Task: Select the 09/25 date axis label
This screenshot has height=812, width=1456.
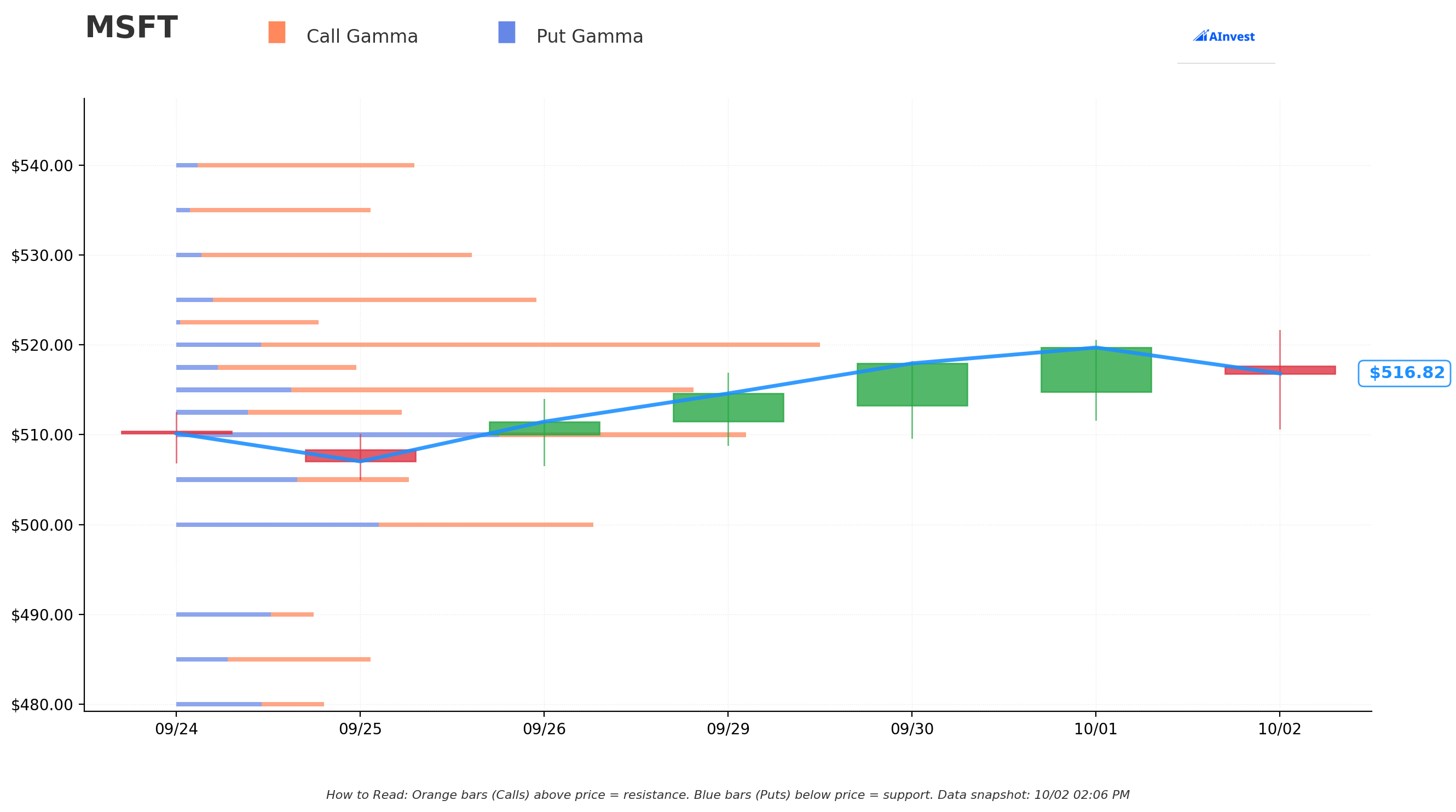Action: tap(360, 729)
